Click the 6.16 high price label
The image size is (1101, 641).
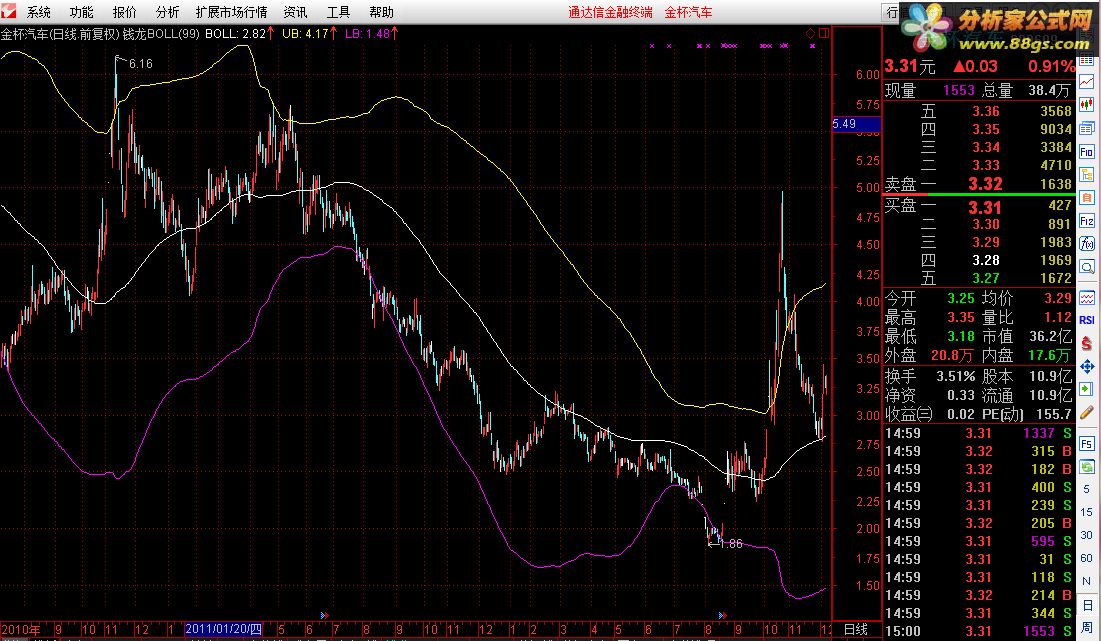[140, 64]
